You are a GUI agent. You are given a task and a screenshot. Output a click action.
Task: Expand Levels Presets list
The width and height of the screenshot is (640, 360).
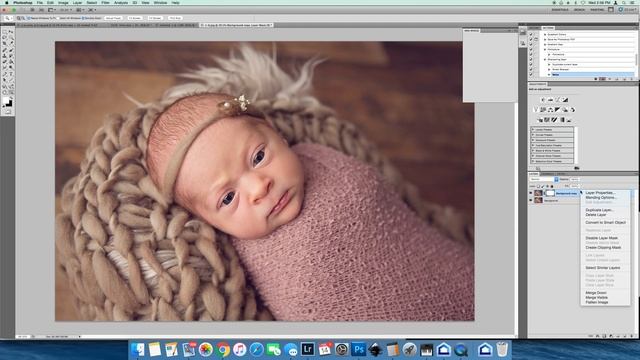533,130
